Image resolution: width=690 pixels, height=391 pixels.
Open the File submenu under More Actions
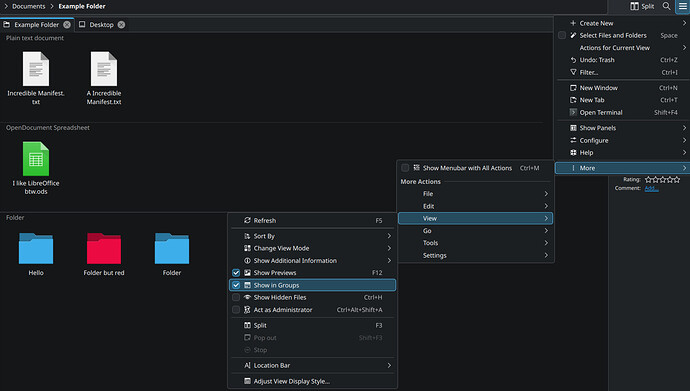click(x=476, y=194)
